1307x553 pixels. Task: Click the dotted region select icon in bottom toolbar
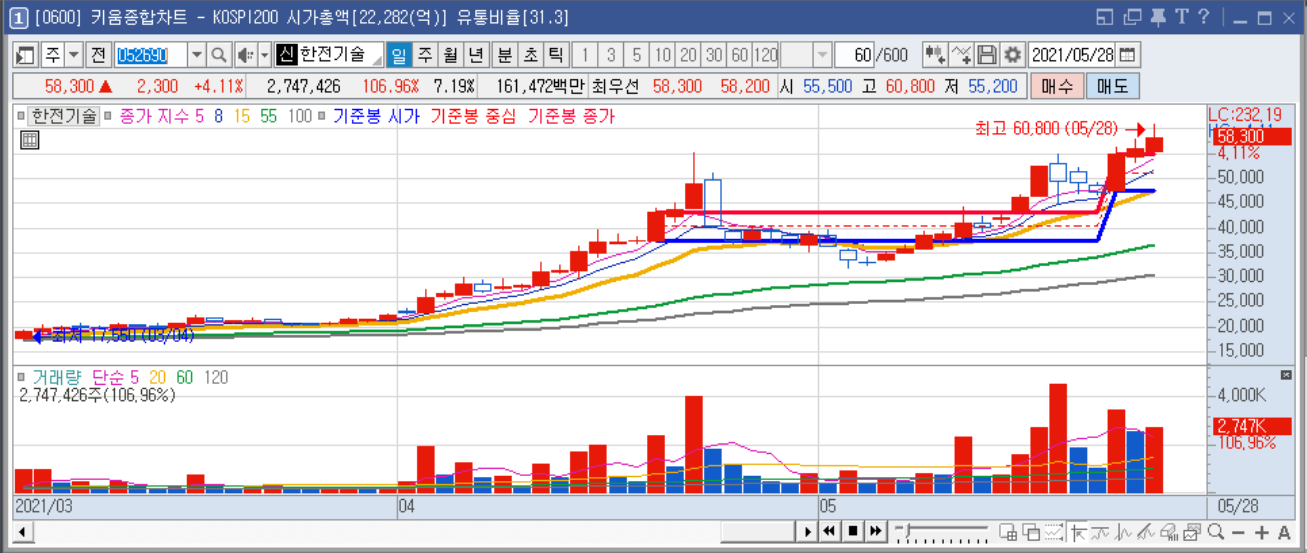point(1054,532)
